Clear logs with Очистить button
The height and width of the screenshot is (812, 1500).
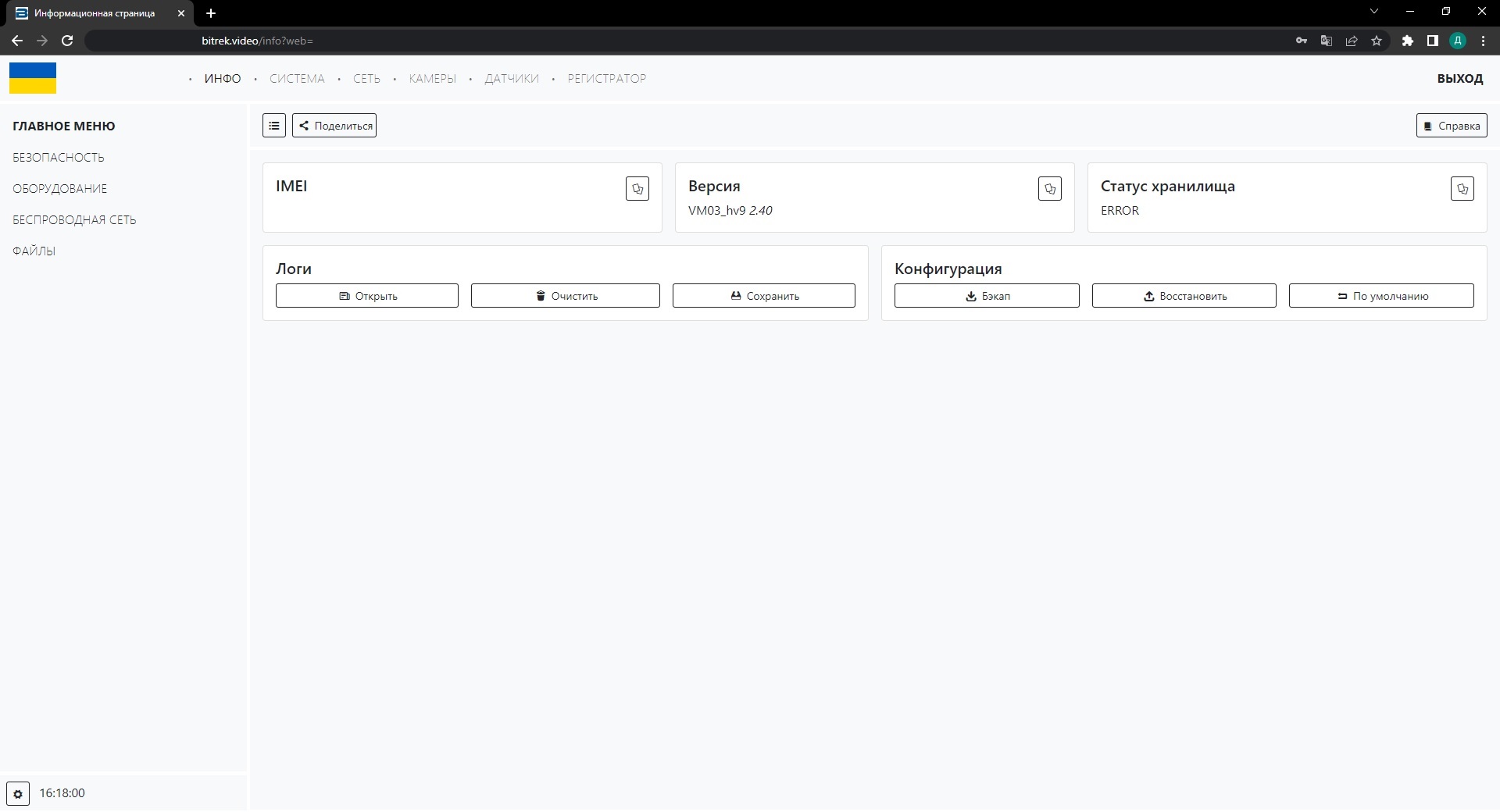pos(565,296)
